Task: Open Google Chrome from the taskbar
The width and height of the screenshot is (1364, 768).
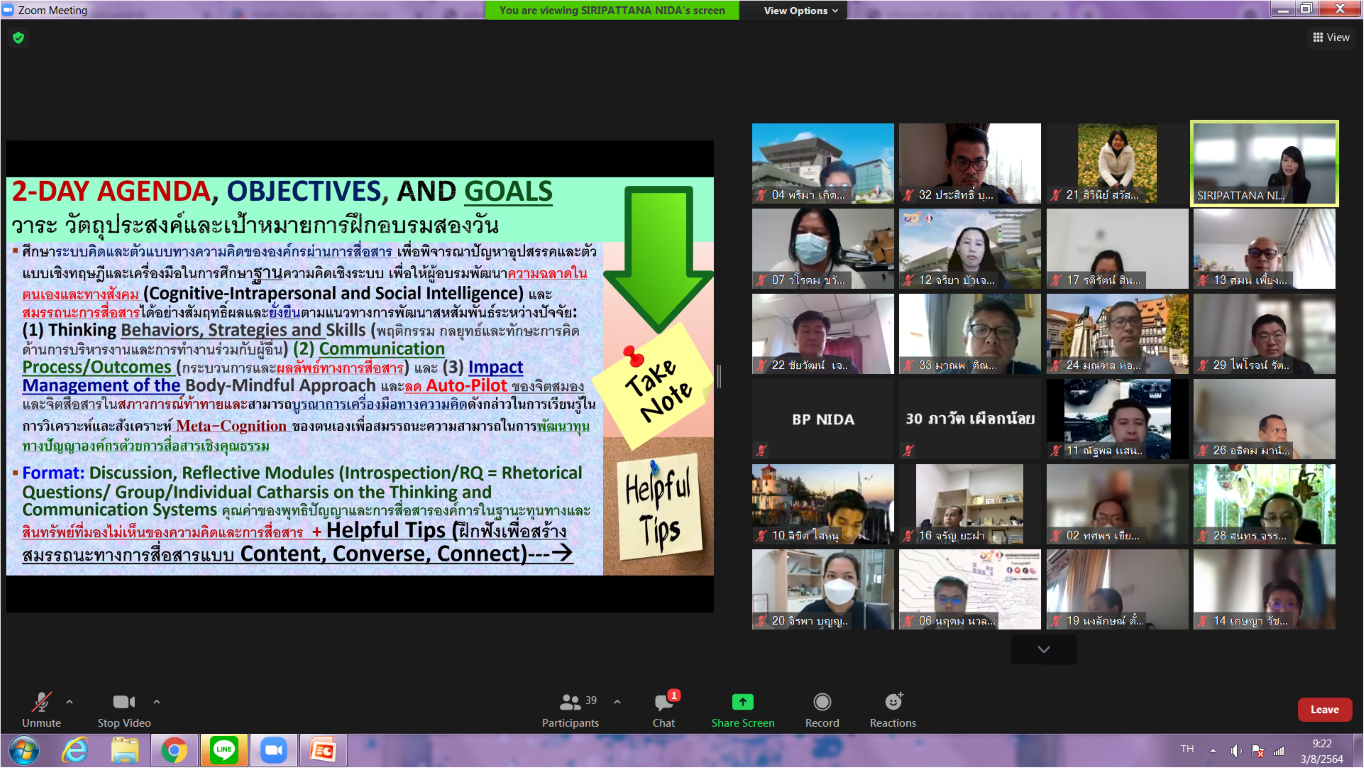Action: point(174,750)
